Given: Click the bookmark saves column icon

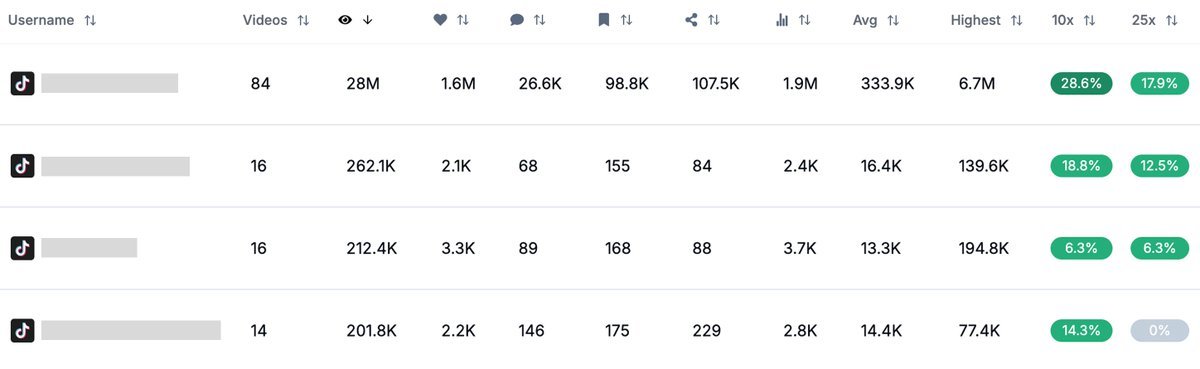Looking at the screenshot, I should click(604, 20).
